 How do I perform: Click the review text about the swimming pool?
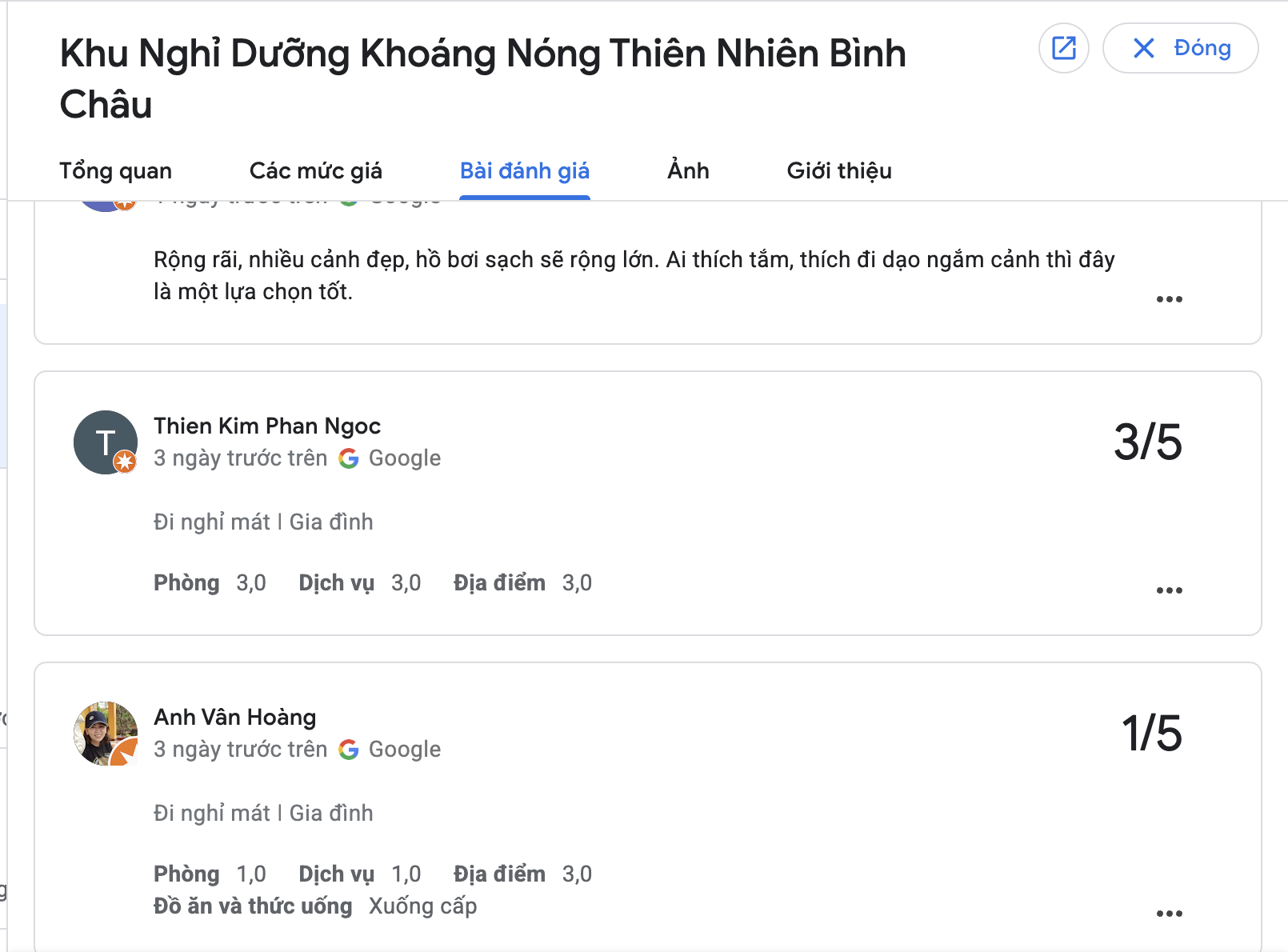(634, 275)
